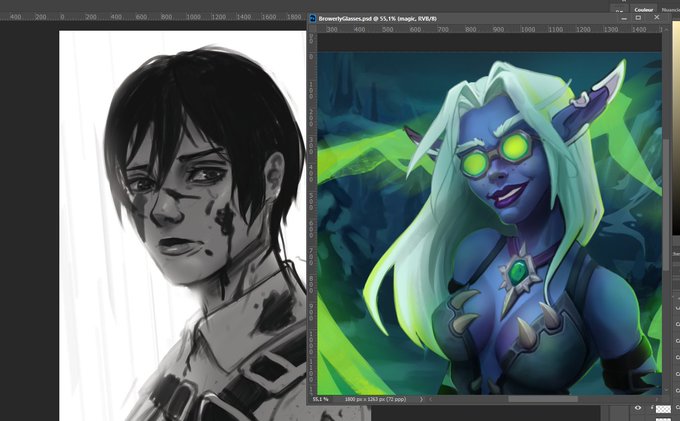
Task: Click the elf character painting canvas
Action: tap(489, 223)
